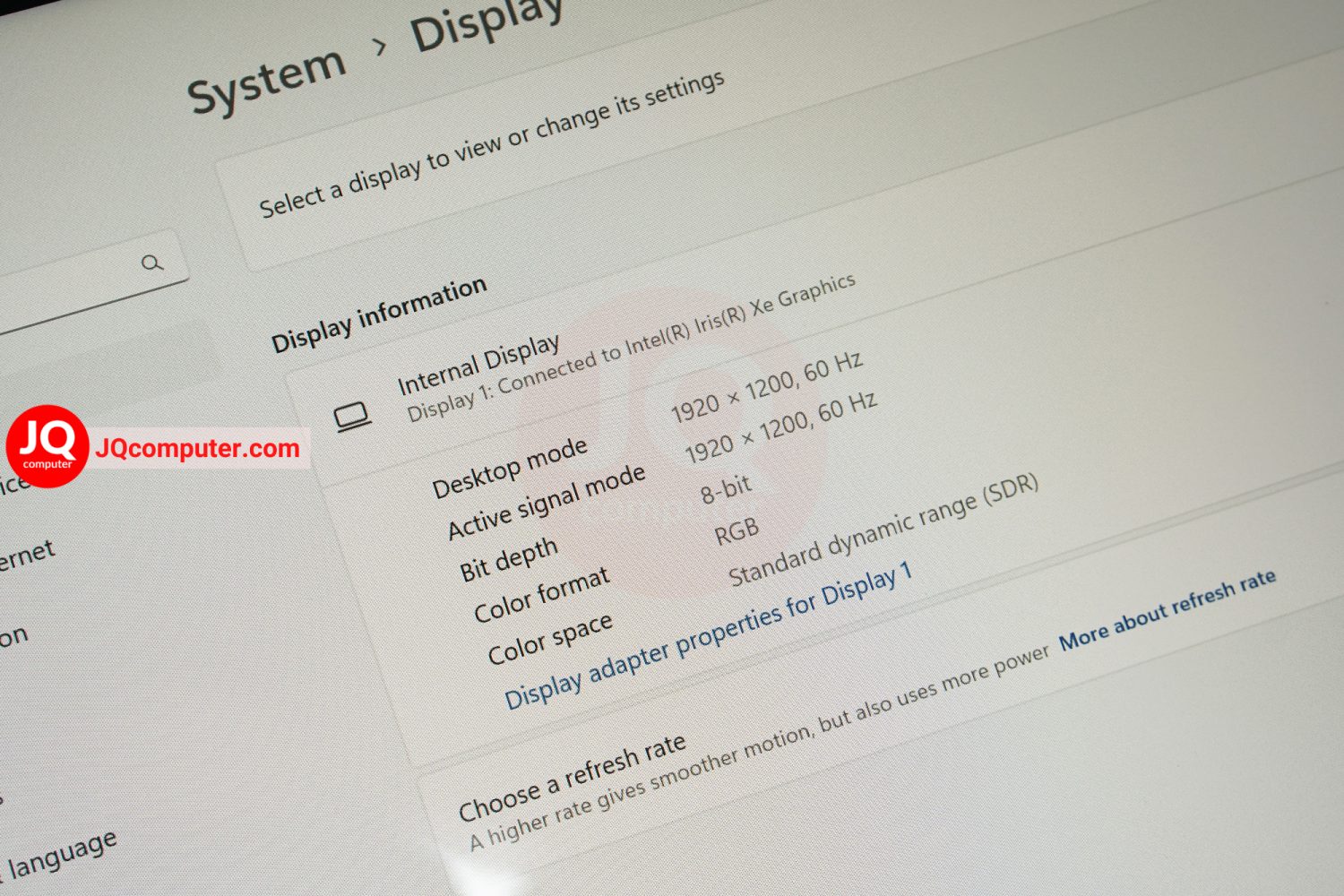Click the Display information heading
Image resolution: width=1344 pixels, height=896 pixels.
(379, 314)
